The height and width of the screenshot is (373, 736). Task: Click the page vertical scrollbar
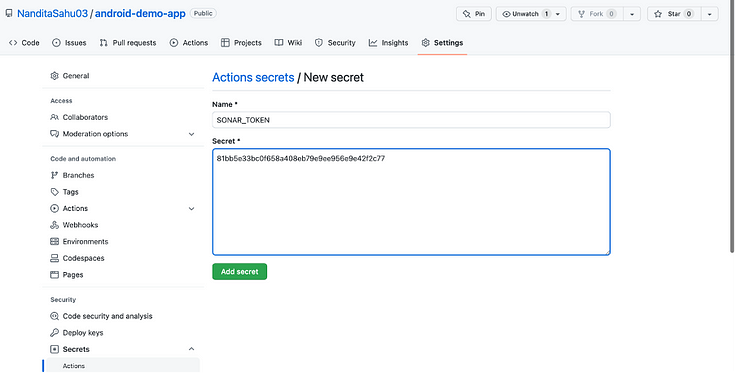(x=732, y=127)
